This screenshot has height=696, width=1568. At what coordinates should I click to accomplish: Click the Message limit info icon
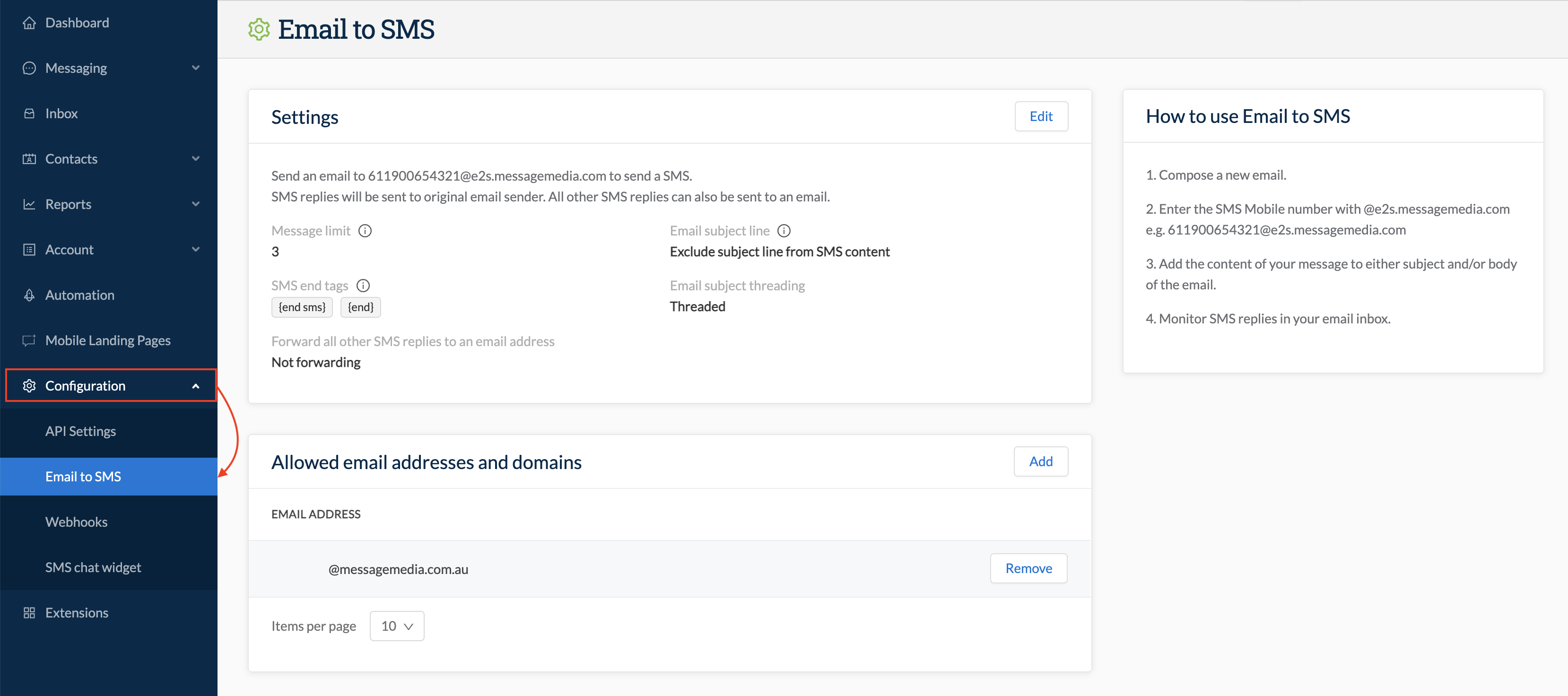tap(365, 231)
